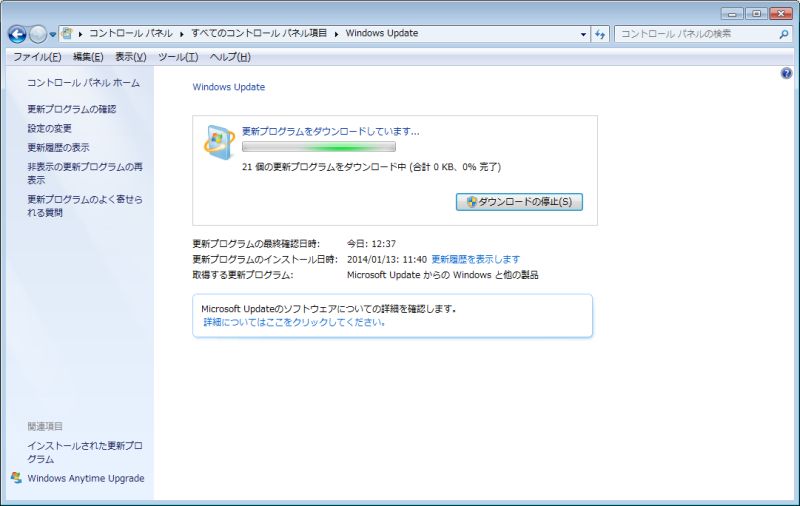Viewport: 800px width, 506px height.
Task: Refresh the page using the refresh icon
Action: coord(600,34)
